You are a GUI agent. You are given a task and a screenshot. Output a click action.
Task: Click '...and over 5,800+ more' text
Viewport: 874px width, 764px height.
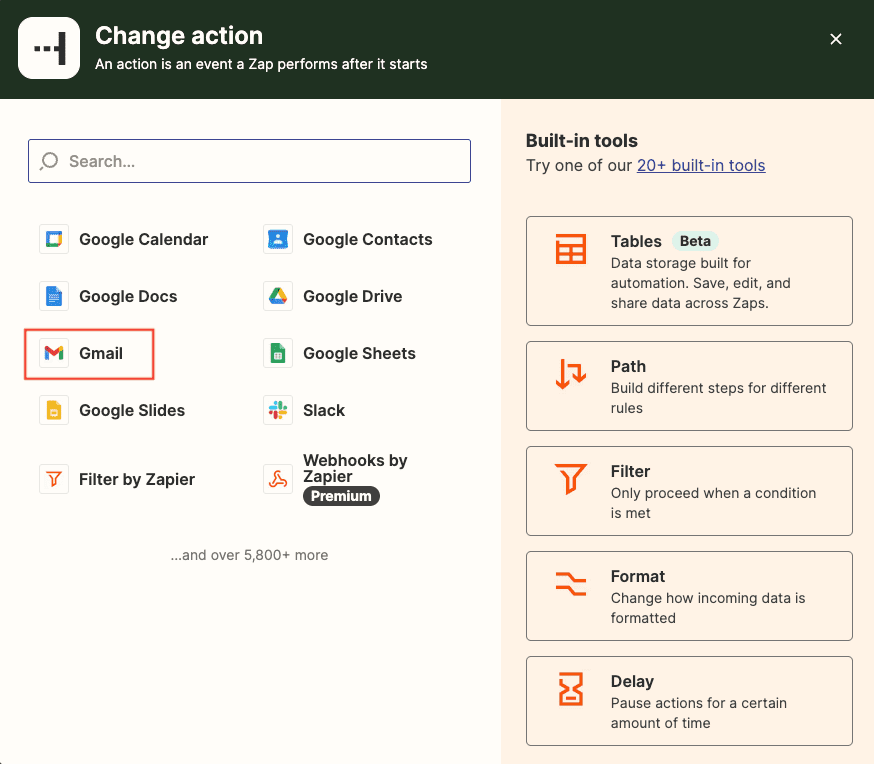point(249,555)
